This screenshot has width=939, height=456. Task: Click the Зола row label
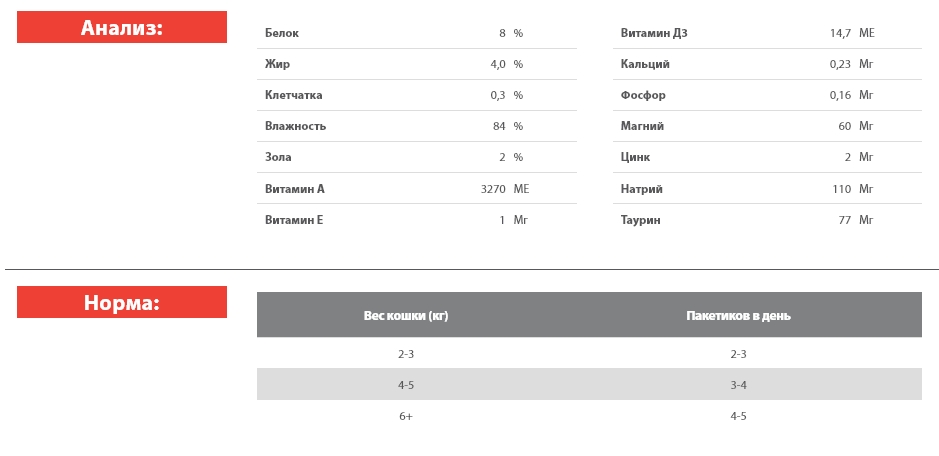pos(278,157)
